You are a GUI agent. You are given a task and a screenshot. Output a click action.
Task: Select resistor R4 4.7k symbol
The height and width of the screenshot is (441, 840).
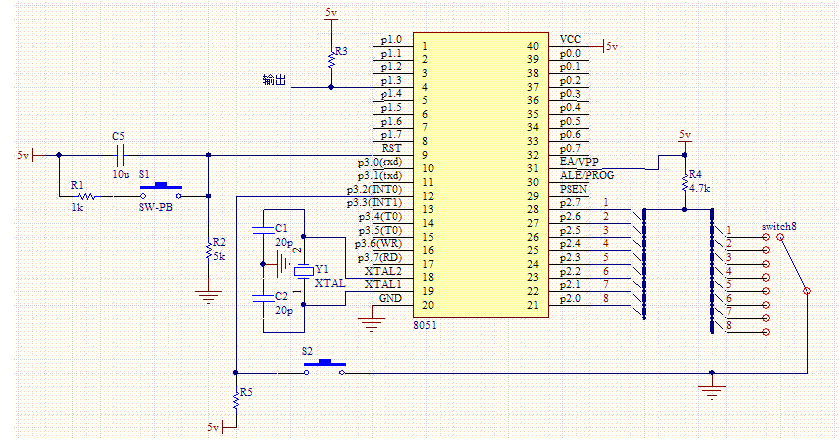[x=685, y=182]
